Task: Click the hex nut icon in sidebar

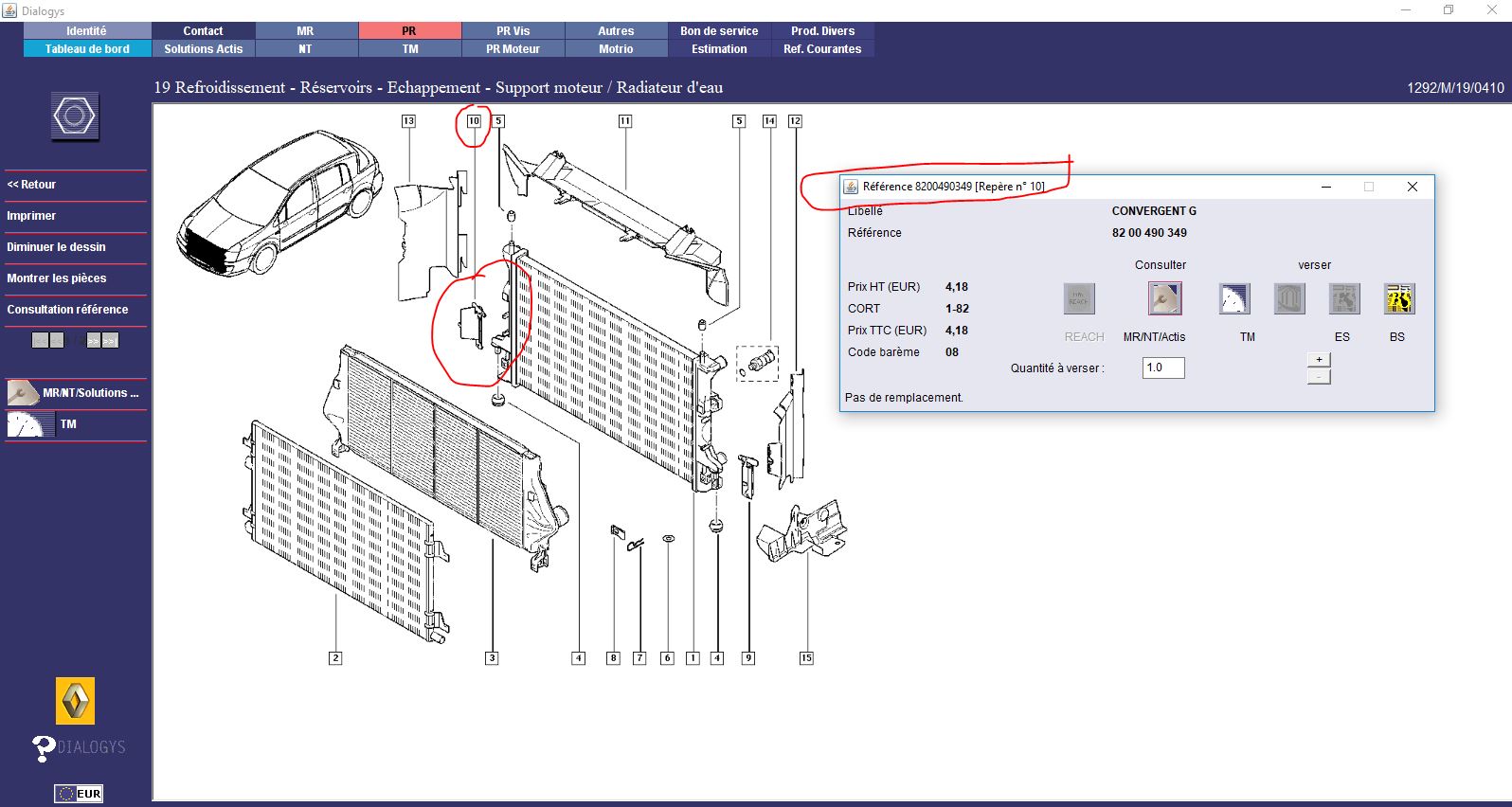Action: click(x=75, y=117)
